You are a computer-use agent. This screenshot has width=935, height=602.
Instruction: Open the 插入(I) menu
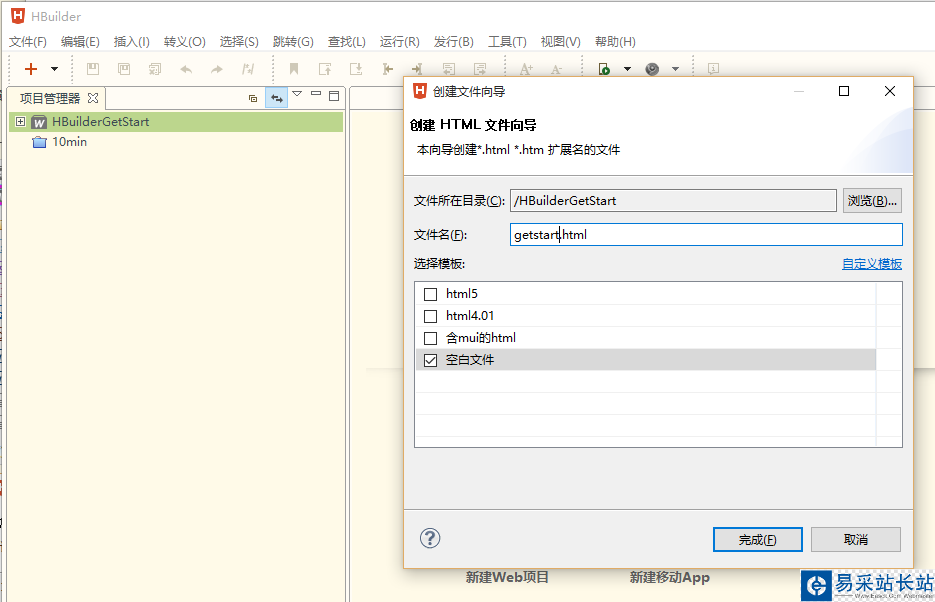coord(131,42)
